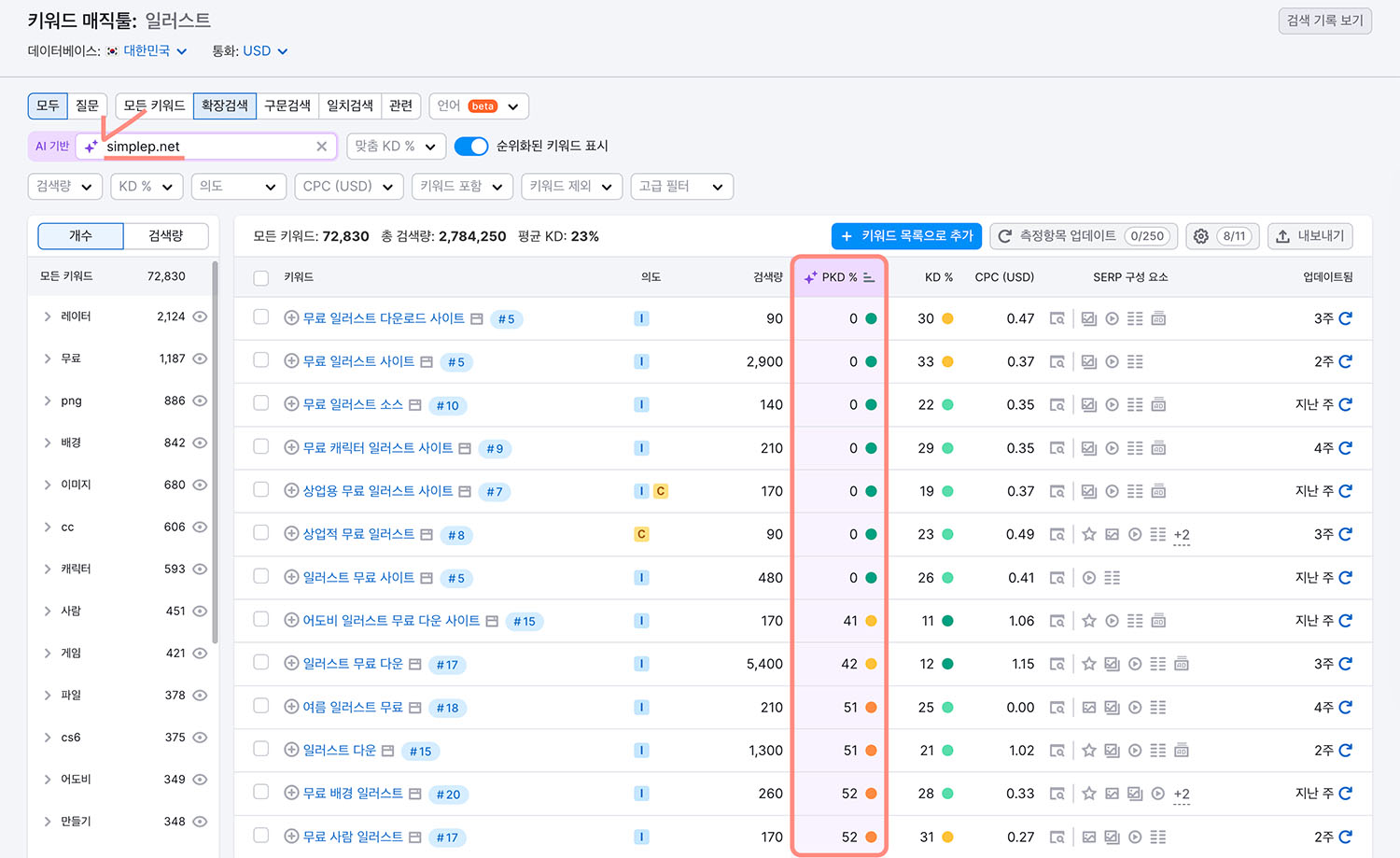Open the CPC (USD) filter dropdown
Screen dimensions: 1400x858
point(348,187)
